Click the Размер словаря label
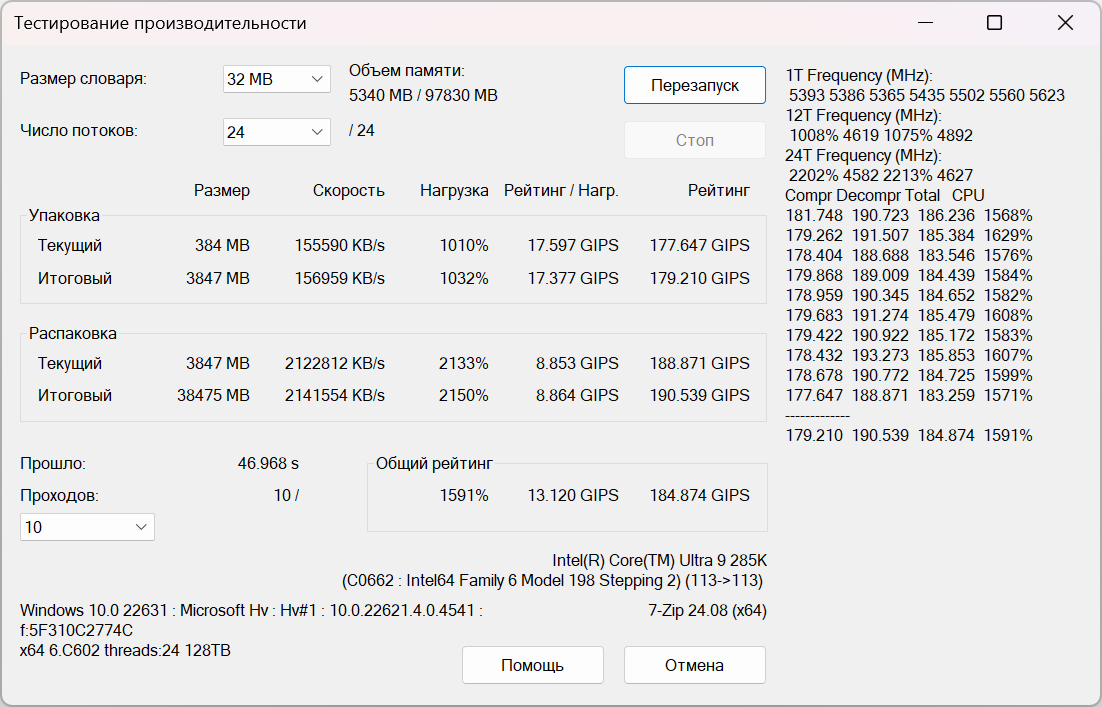Viewport: 1102px width, 707px height. pos(83,79)
